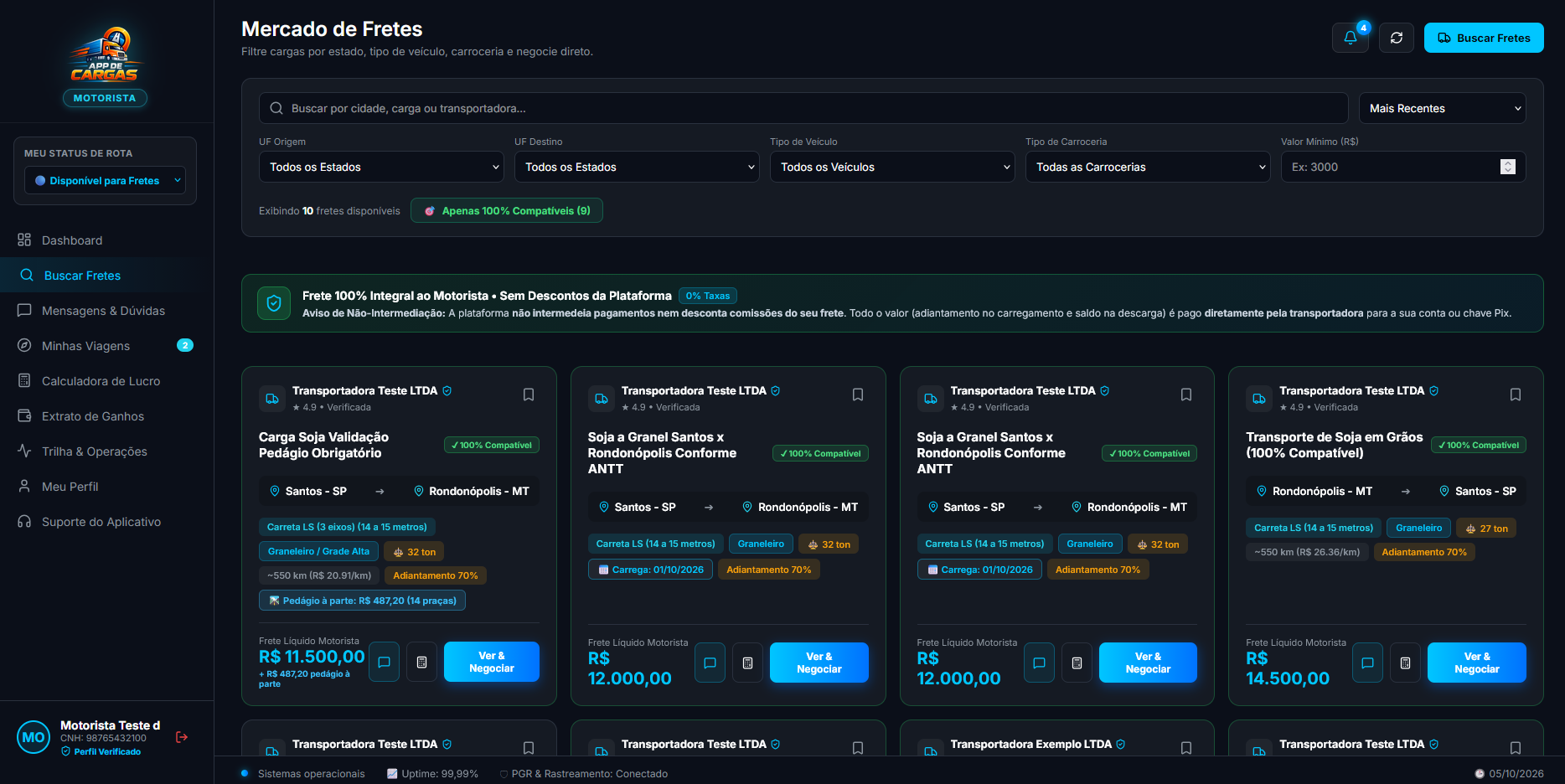The image size is (1565, 784).
Task: Open chat for the R$ 11.500,00 freight
Action: (385, 662)
